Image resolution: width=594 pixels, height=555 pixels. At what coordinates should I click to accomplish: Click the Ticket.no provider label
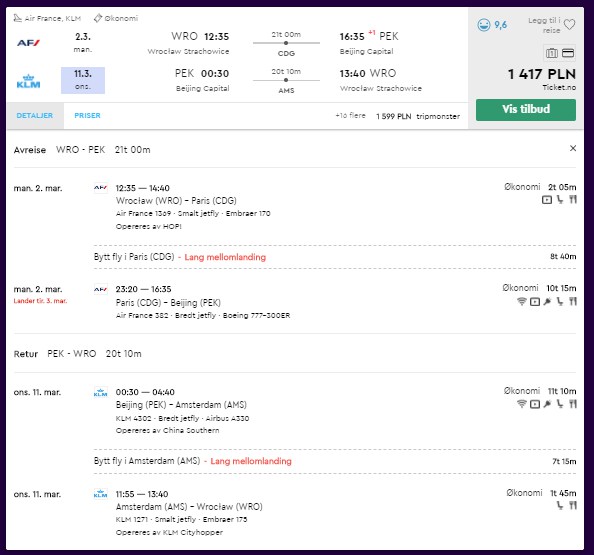559,88
